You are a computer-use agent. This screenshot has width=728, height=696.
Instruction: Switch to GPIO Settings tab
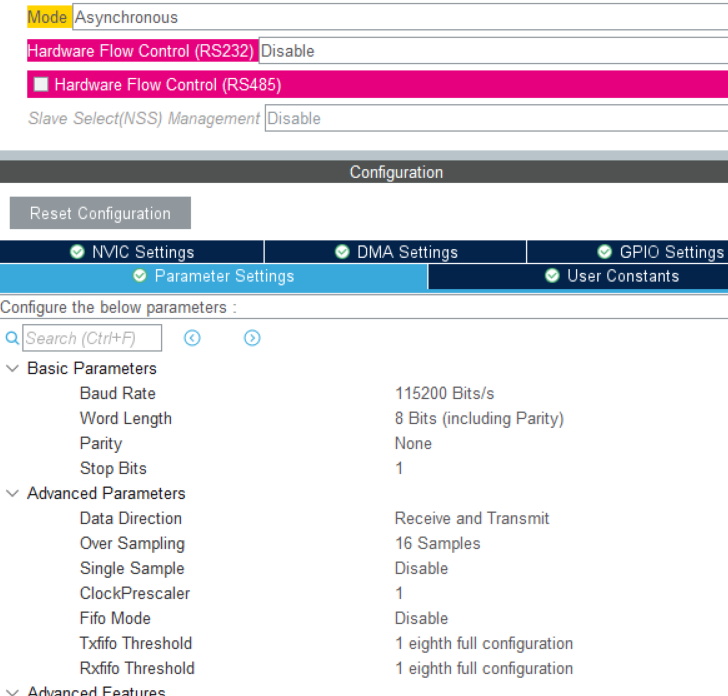pos(627,252)
